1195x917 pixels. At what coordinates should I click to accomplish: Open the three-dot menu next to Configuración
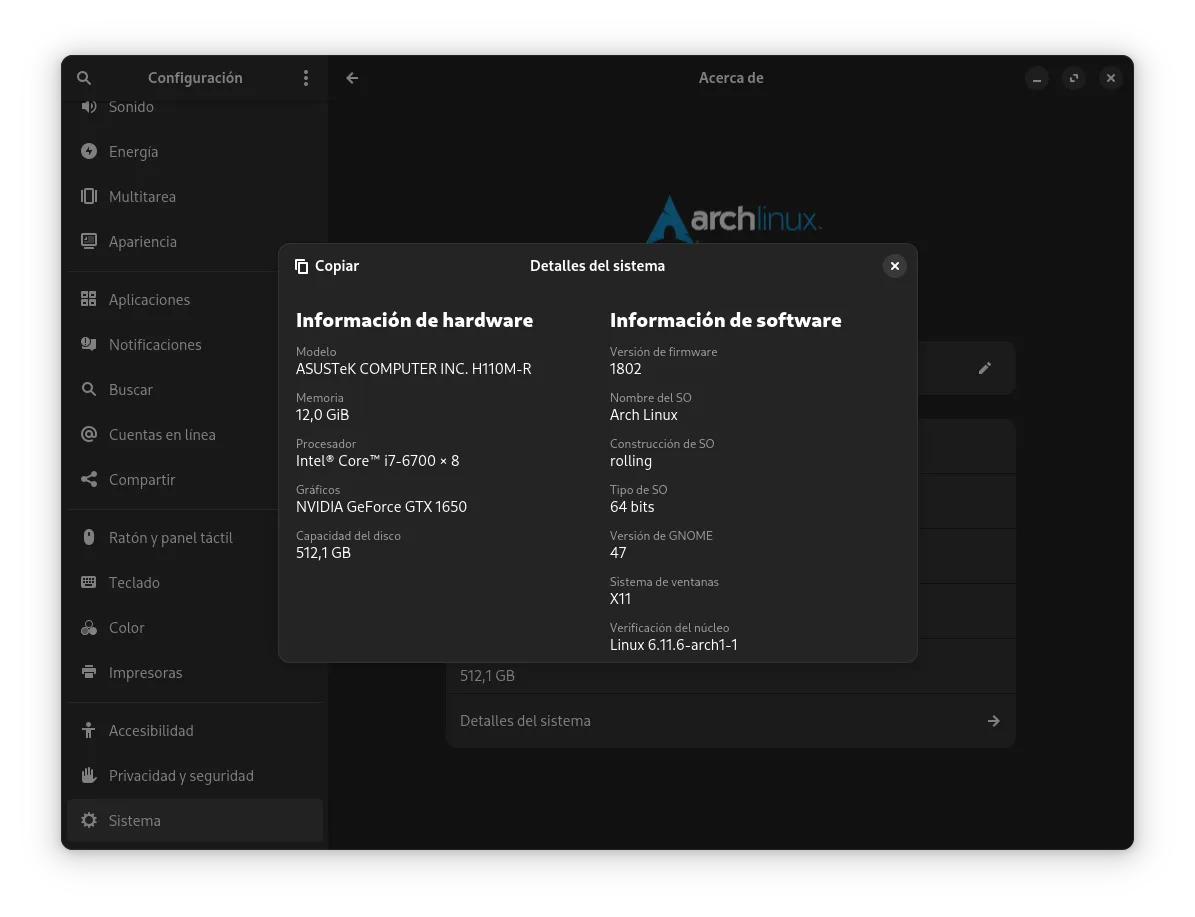306,78
